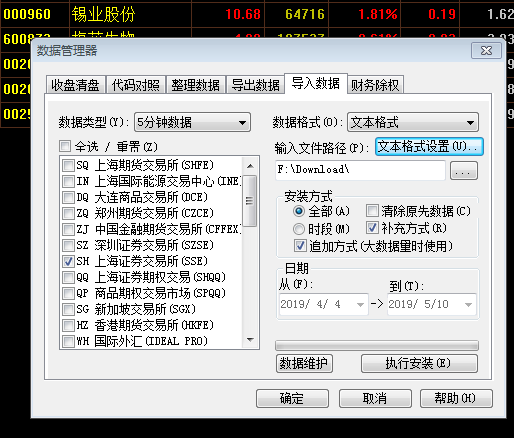
Task: Click the exchange list scrollbar thumb
Action: pyautogui.click(x=250, y=201)
